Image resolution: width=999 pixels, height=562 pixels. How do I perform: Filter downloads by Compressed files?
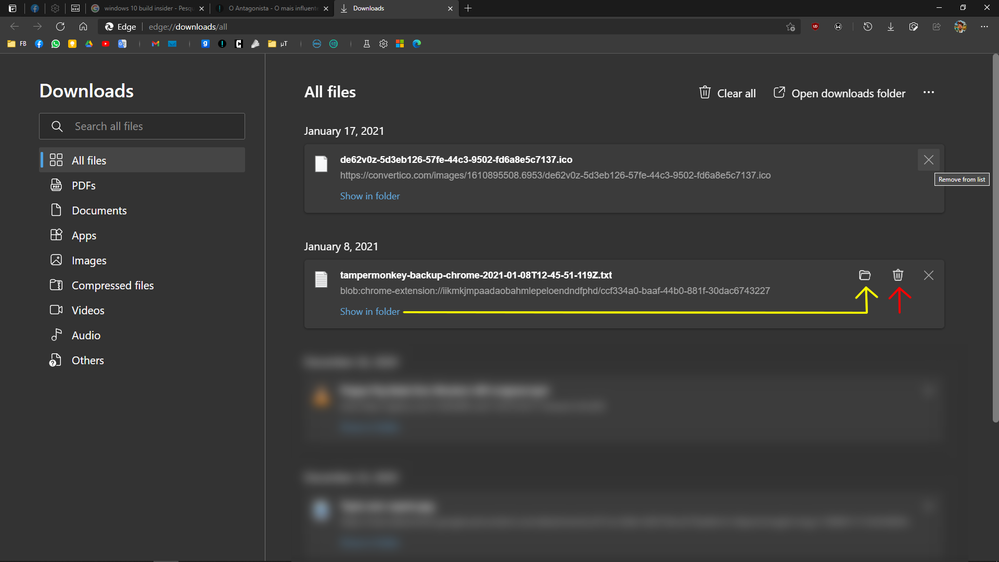click(141, 285)
